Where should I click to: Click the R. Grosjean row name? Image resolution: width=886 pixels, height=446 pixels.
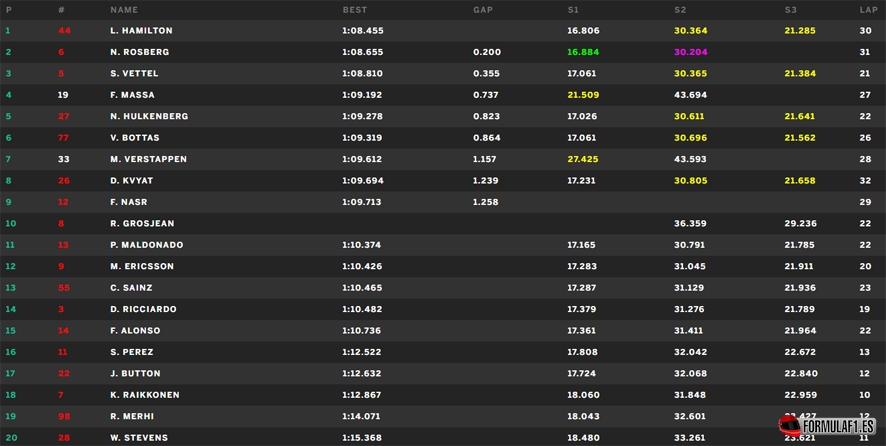click(x=142, y=223)
